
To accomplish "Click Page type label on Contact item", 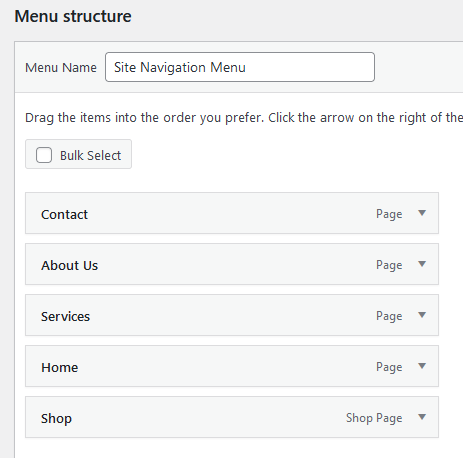I will pyautogui.click(x=389, y=214).
